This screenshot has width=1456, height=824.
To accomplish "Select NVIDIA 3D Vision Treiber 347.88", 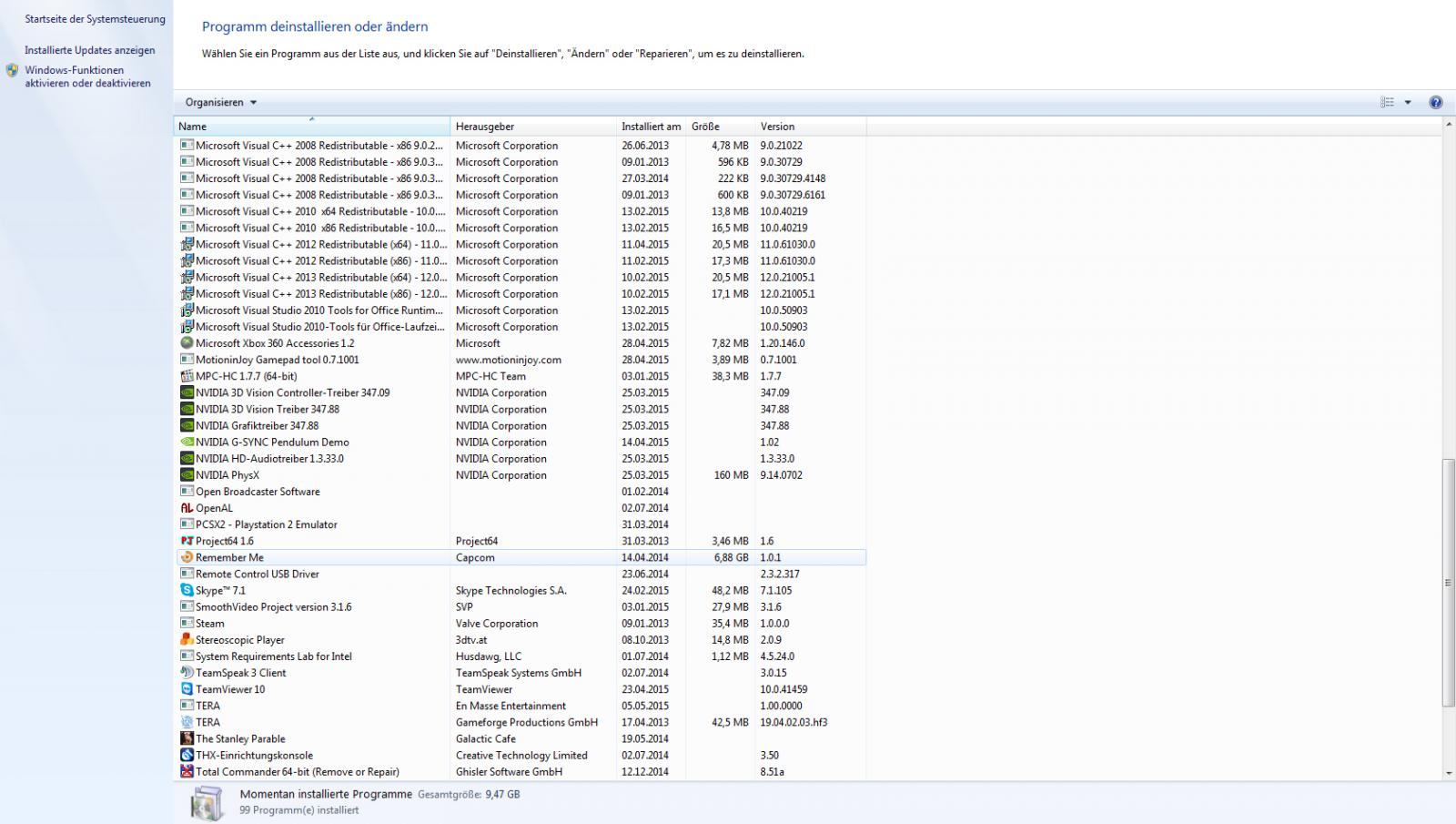I will 521,410.
